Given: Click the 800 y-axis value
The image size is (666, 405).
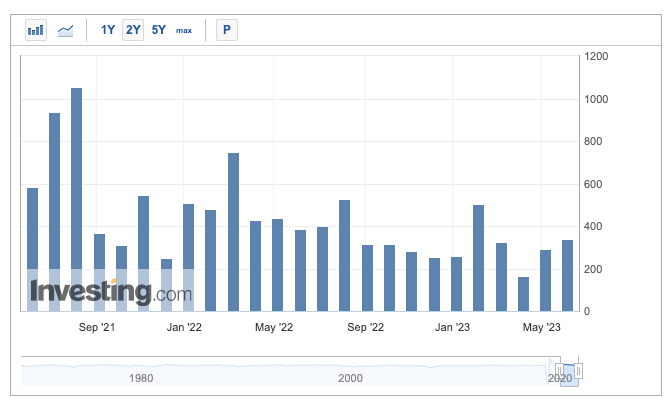Looking at the screenshot, I should [593, 141].
